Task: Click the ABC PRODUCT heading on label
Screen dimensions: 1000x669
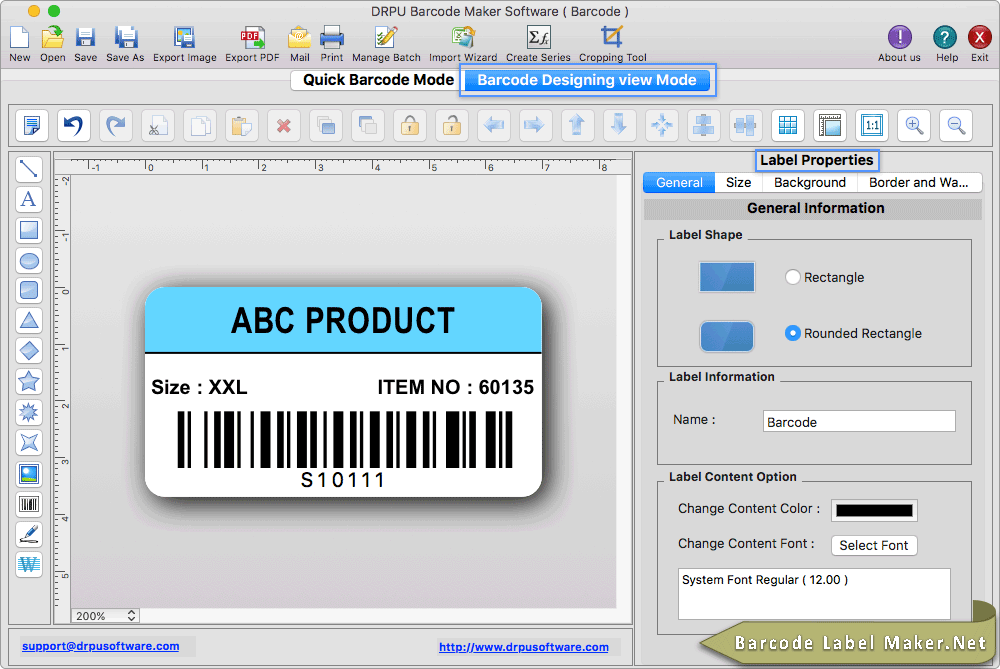Action: coord(343,320)
